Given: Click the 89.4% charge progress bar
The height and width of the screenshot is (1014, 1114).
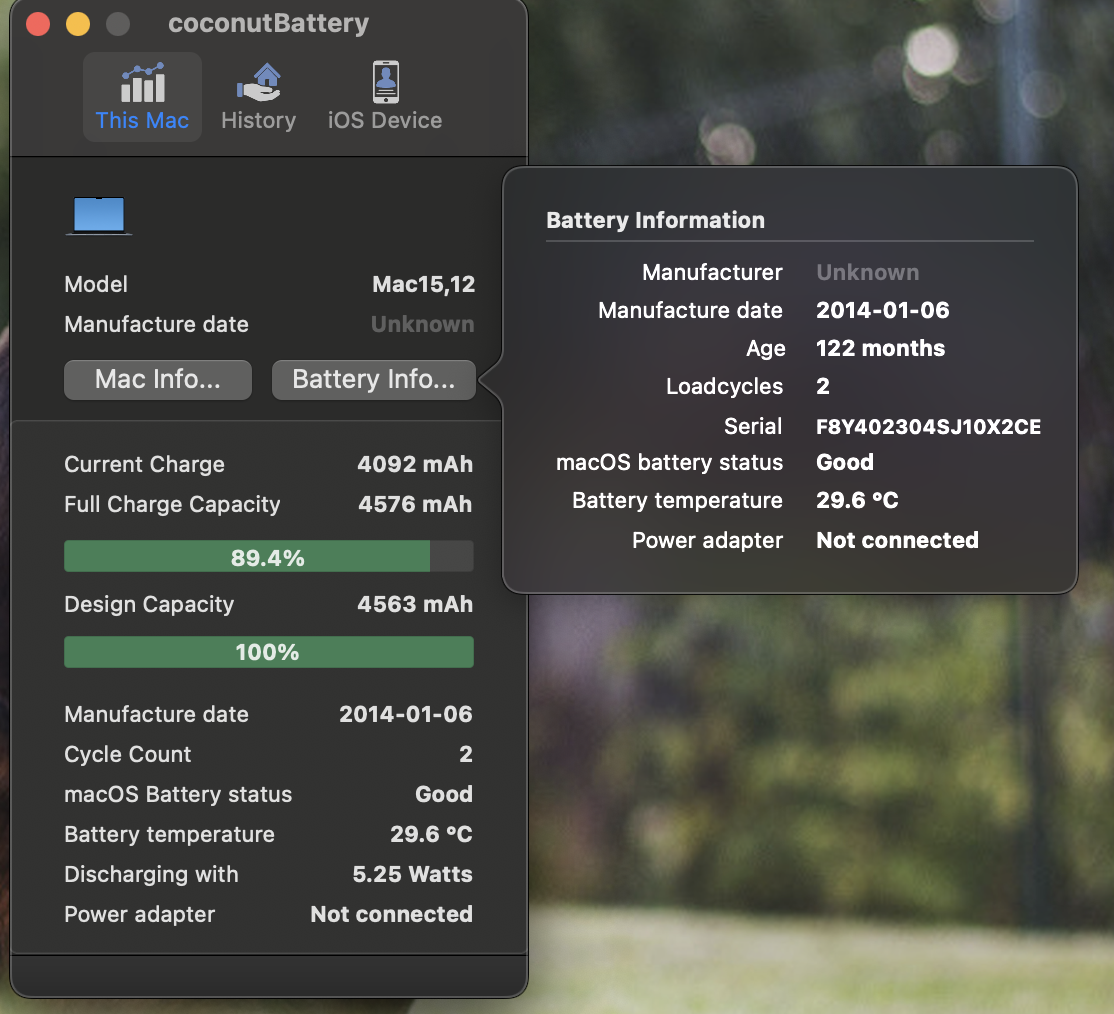Looking at the screenshot, I should [269, 556].
